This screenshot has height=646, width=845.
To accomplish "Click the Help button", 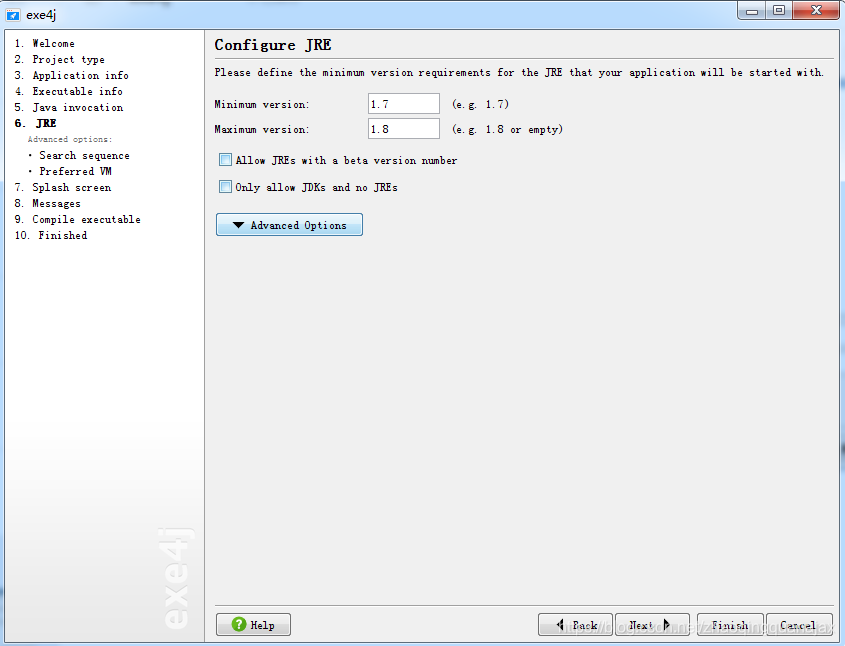I will click(253, 624).
